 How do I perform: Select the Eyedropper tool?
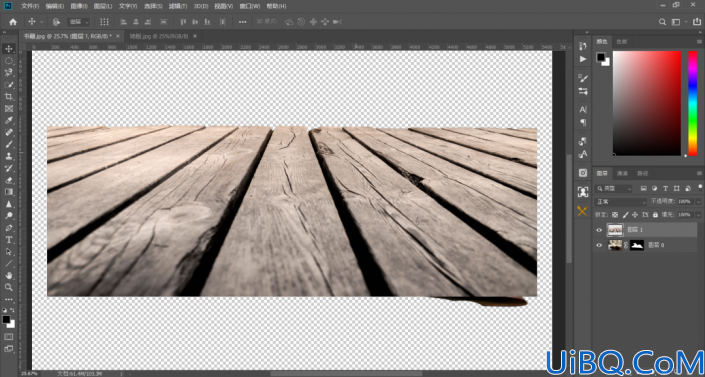tap(9, 120)
